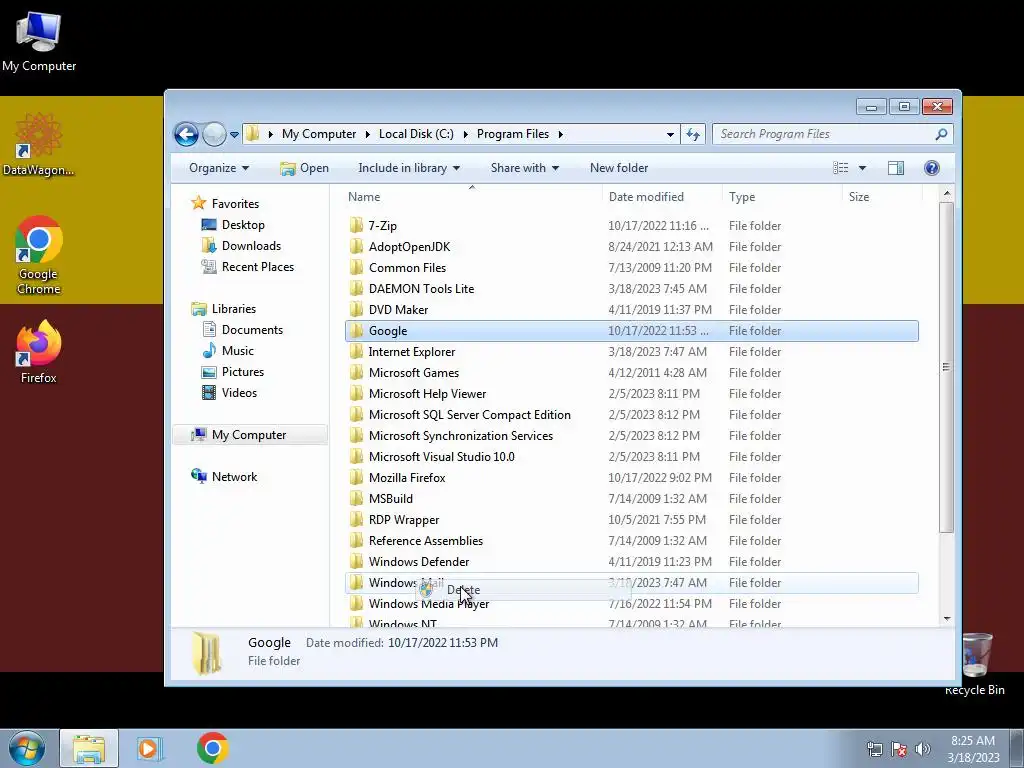Select the RDP Wrapper folder icon
1024x768 pixels.
point(356,520)
